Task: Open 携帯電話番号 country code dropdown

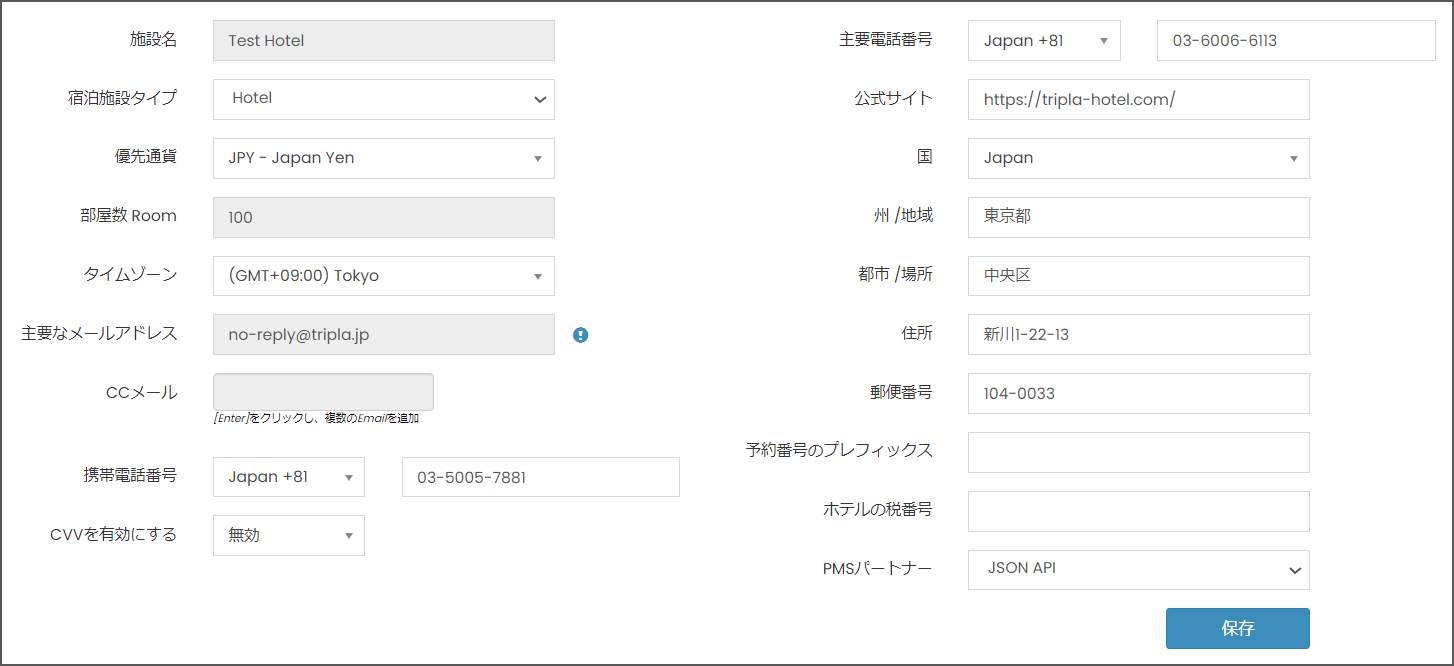Action: [288, 477]
